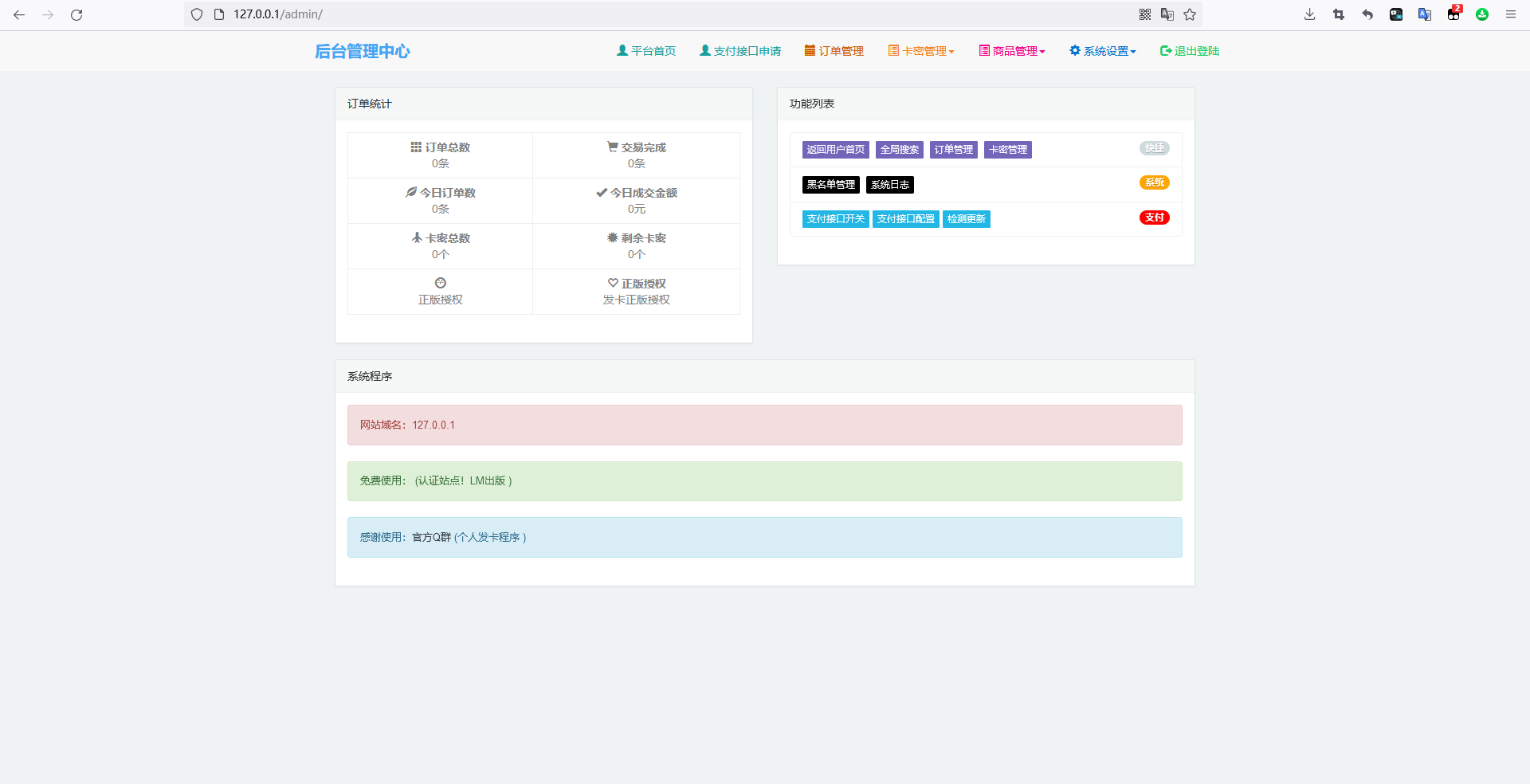Click the screenshot crop extension icon
Image resolution: width=1530 pixels, height=784 pixels.
1338,14
